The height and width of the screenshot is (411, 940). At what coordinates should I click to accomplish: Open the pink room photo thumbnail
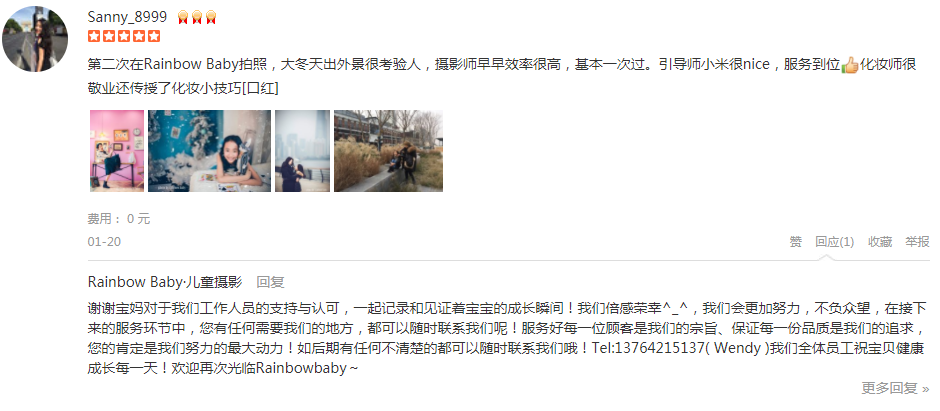(x=117, y=151)
